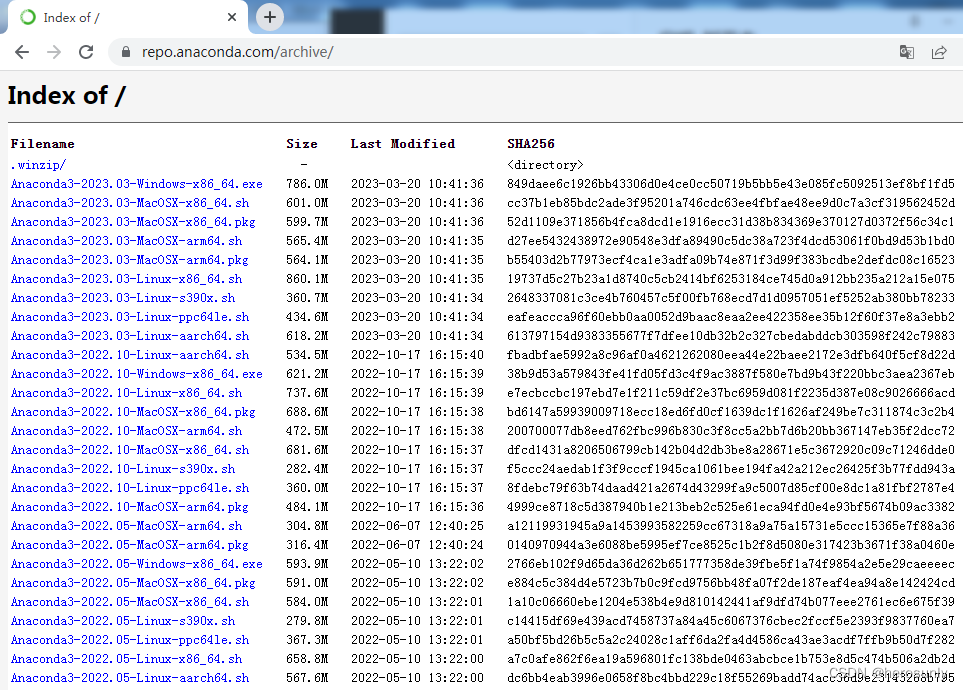Click the 'Index of /' page heading
The width and height of the screenshot is (963, 690).
click(x=66, y=96)
